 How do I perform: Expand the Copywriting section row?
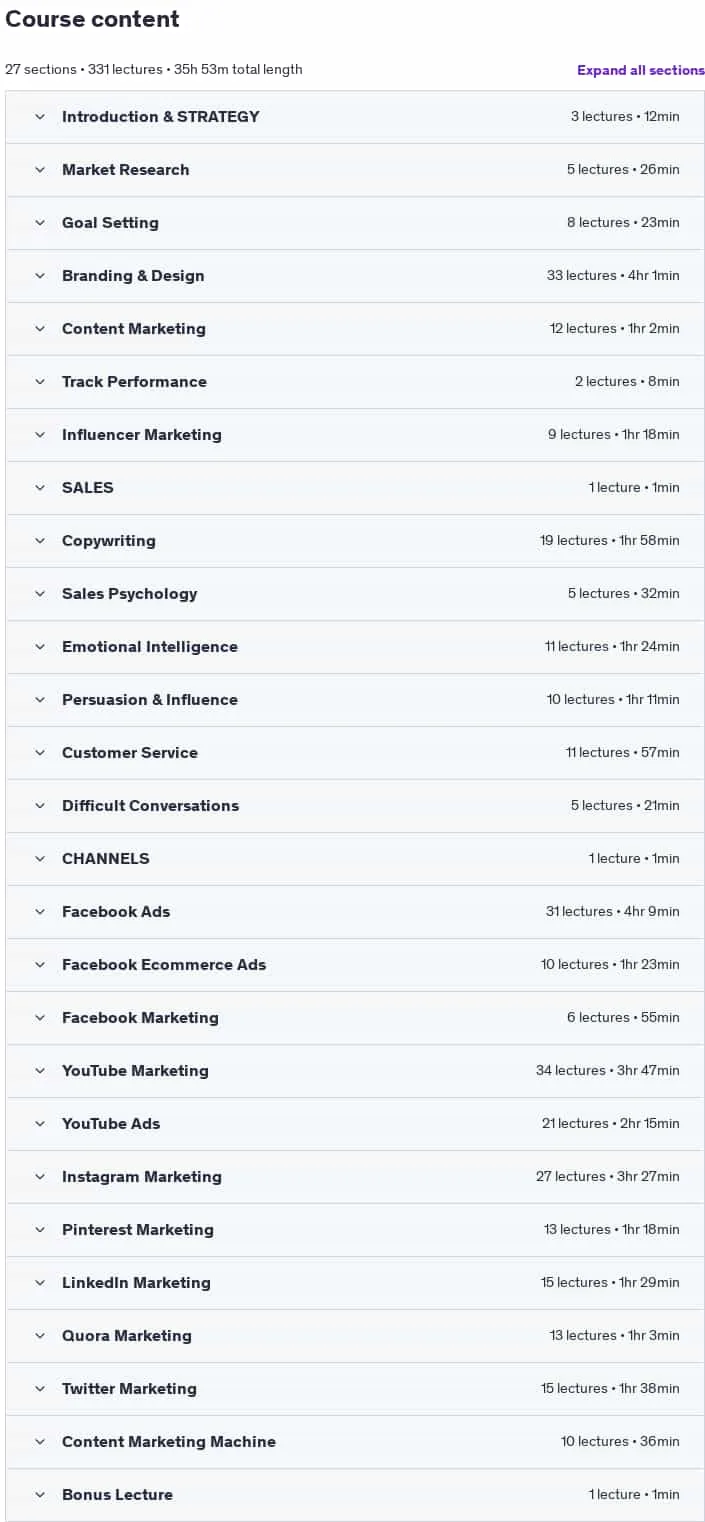pyautogui.click(x=355, y=540)
